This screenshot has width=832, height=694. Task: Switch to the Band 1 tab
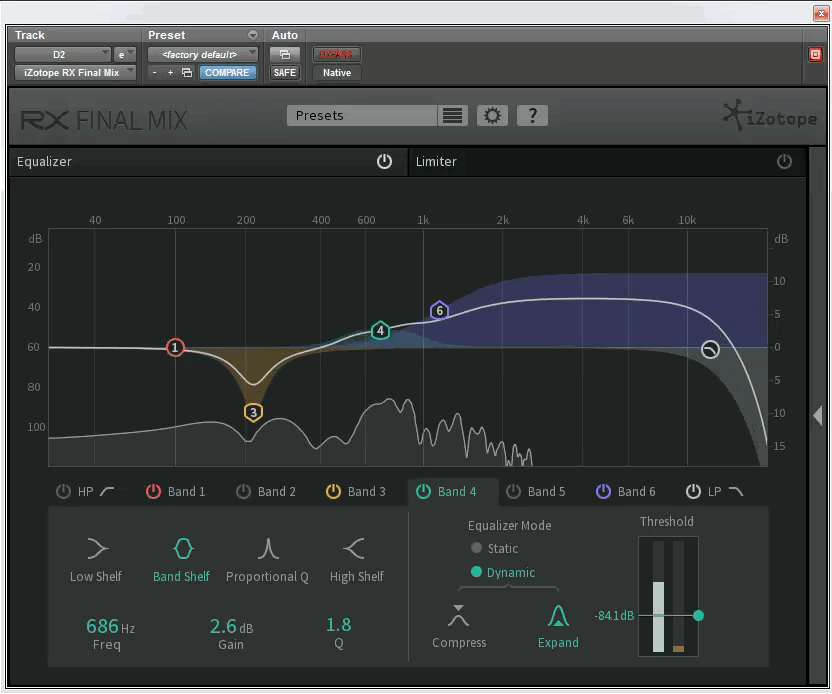(x=186, y=492)
